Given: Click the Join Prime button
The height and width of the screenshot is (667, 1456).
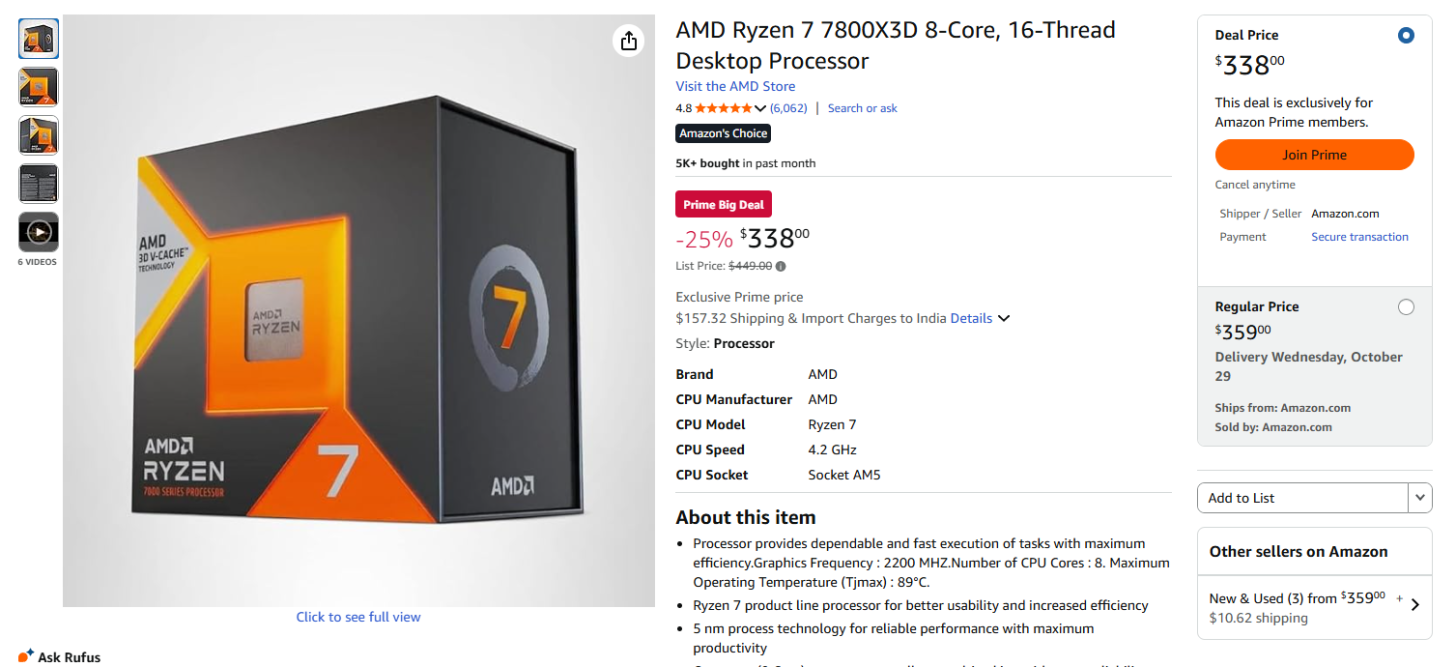Looking at the screenshot, I should [x=1314, y=155].
